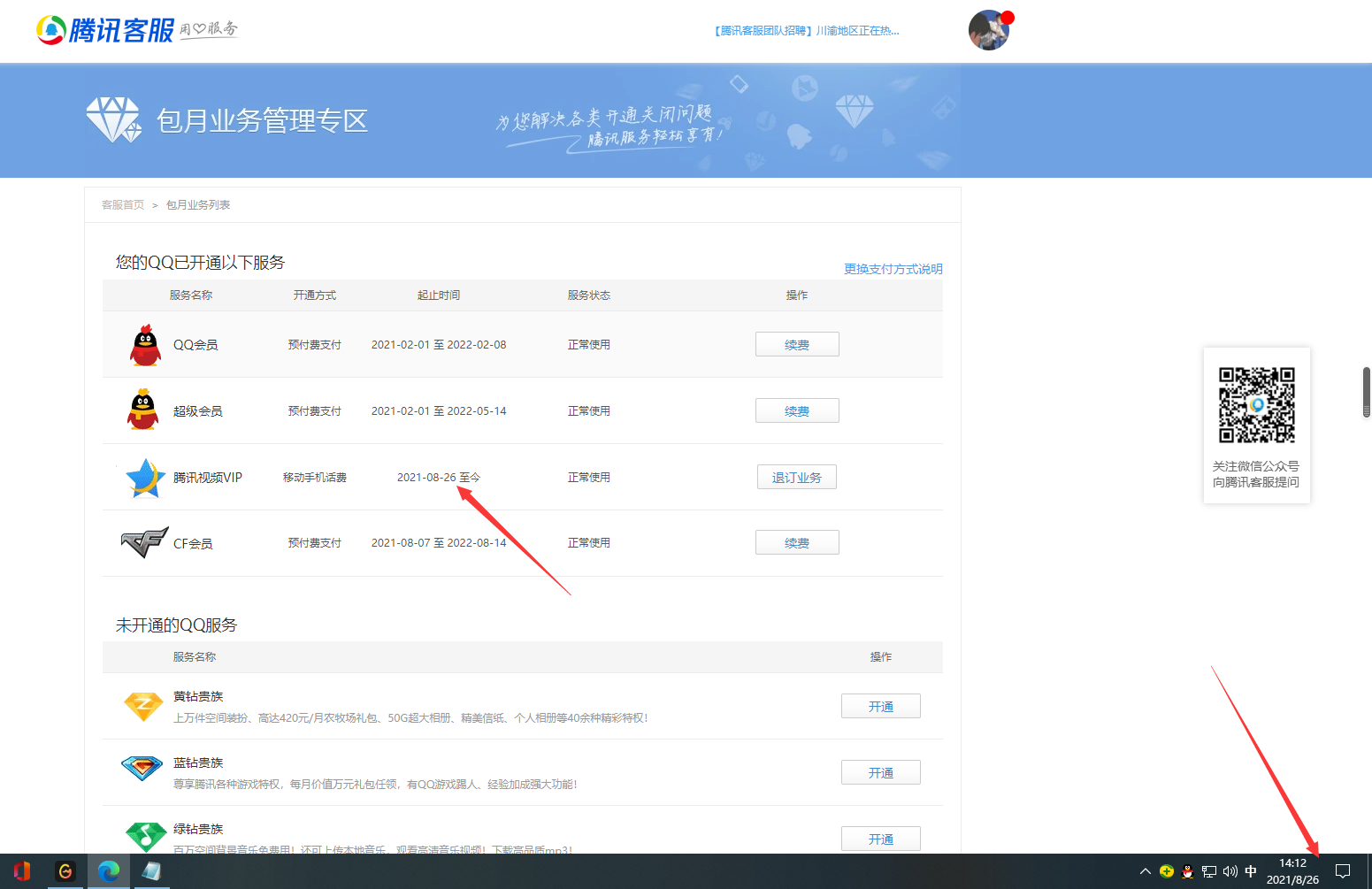1372x889 pixels.
Task: Open the Office app in taskbar
Action: click(22, 871)
